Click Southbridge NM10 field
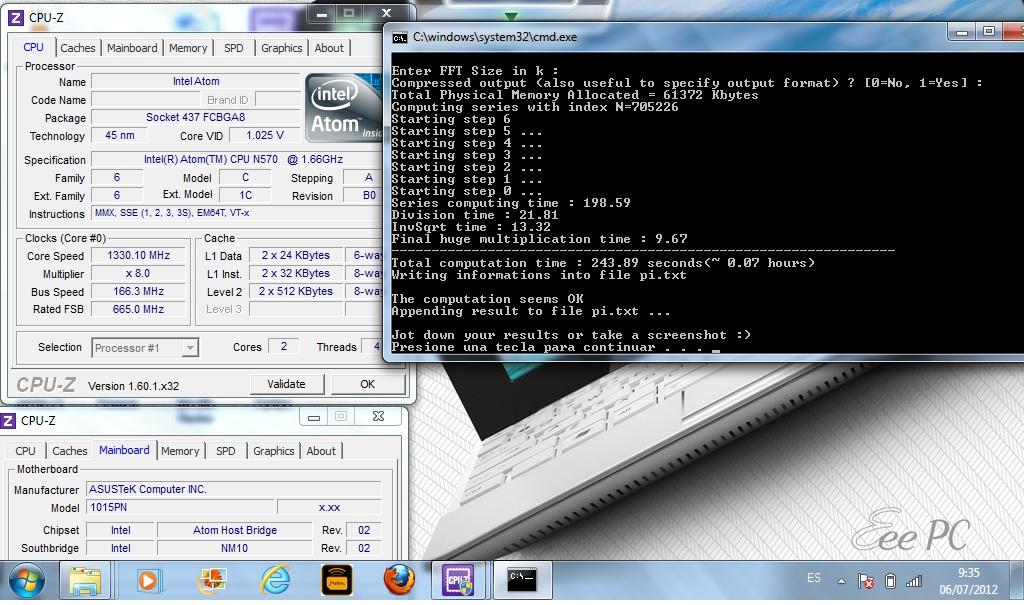The width and height of the screenshot is (1024, 605). click(234, 548)
